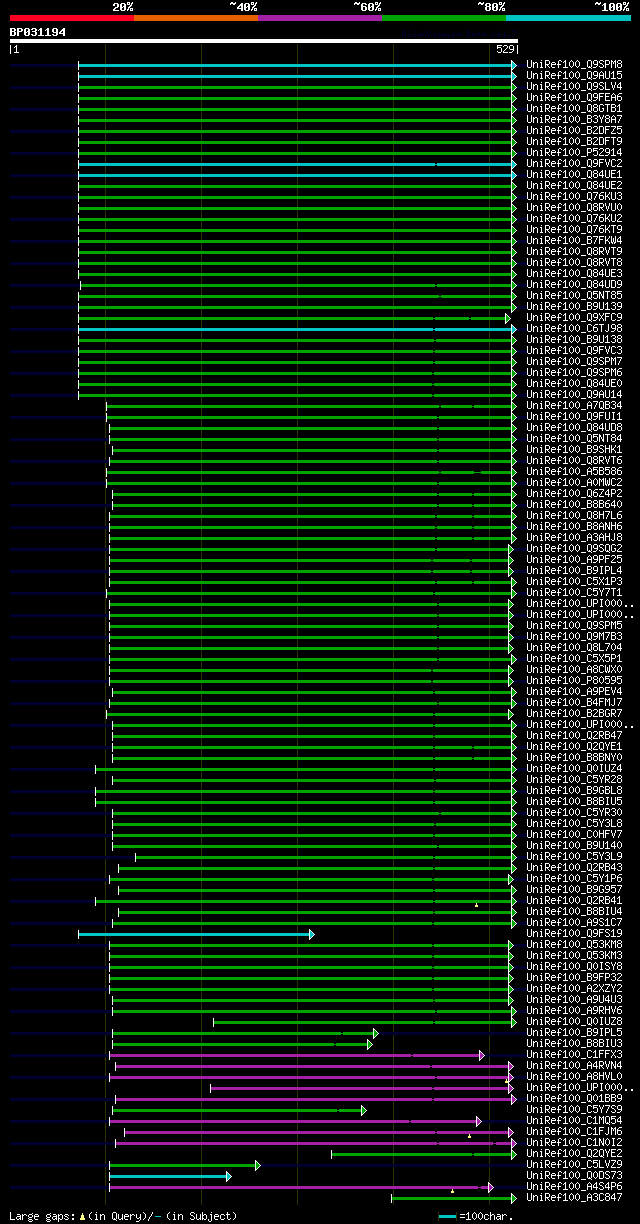The image size is (640, 1224).
Task: Click the green ~80% identity legend segment
Action: click(443, 18)
